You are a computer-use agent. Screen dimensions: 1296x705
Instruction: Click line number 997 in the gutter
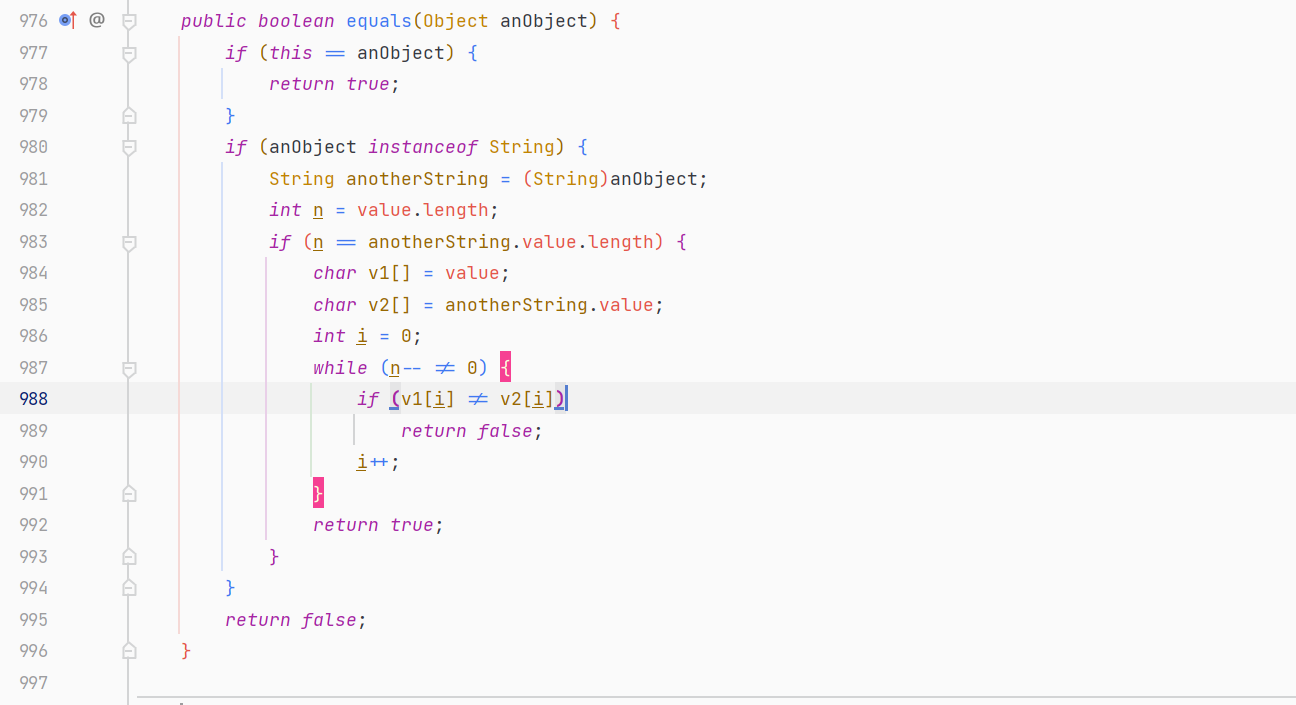(33, 683)
